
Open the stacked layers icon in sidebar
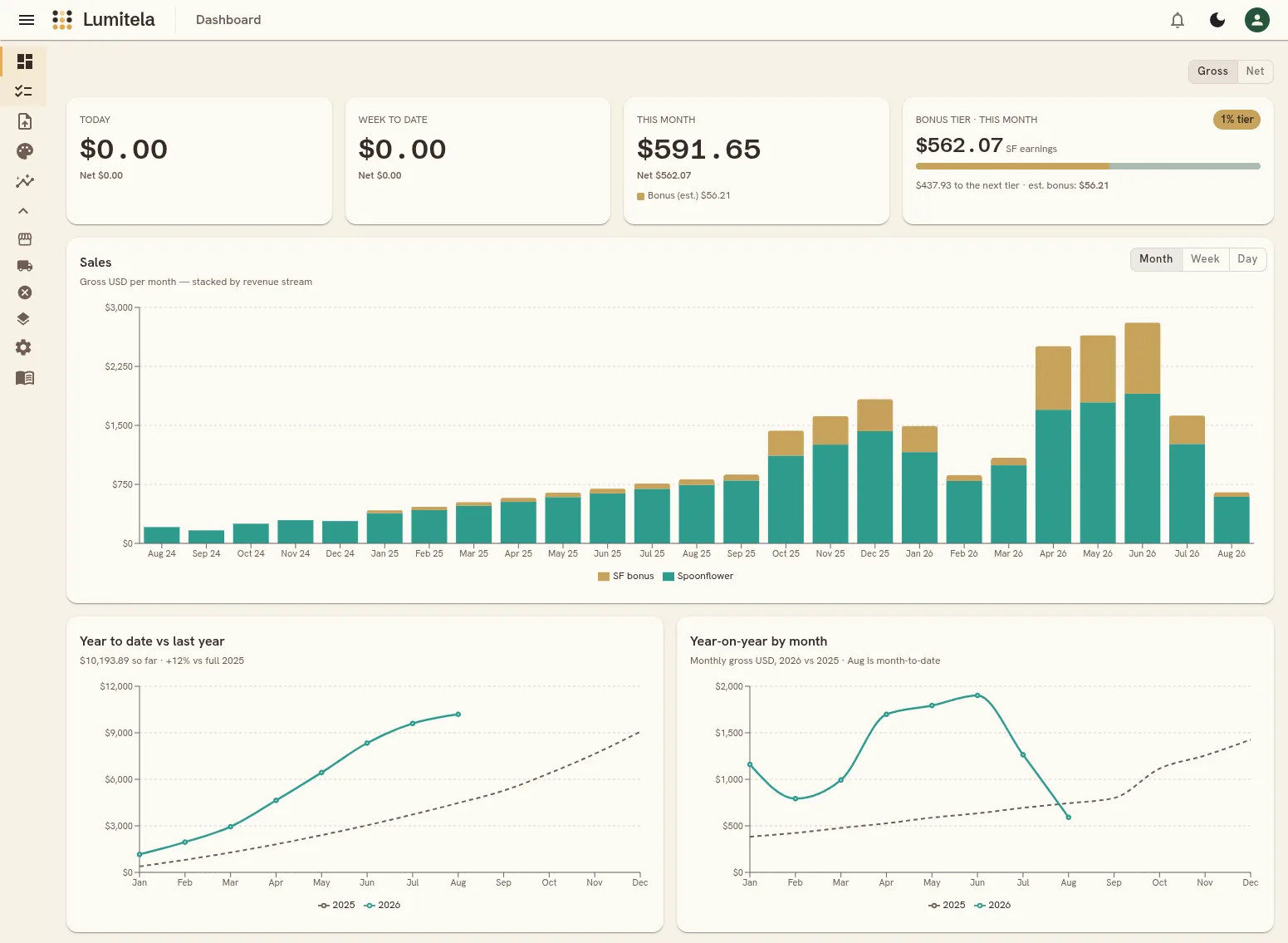[x=23, y=319]
